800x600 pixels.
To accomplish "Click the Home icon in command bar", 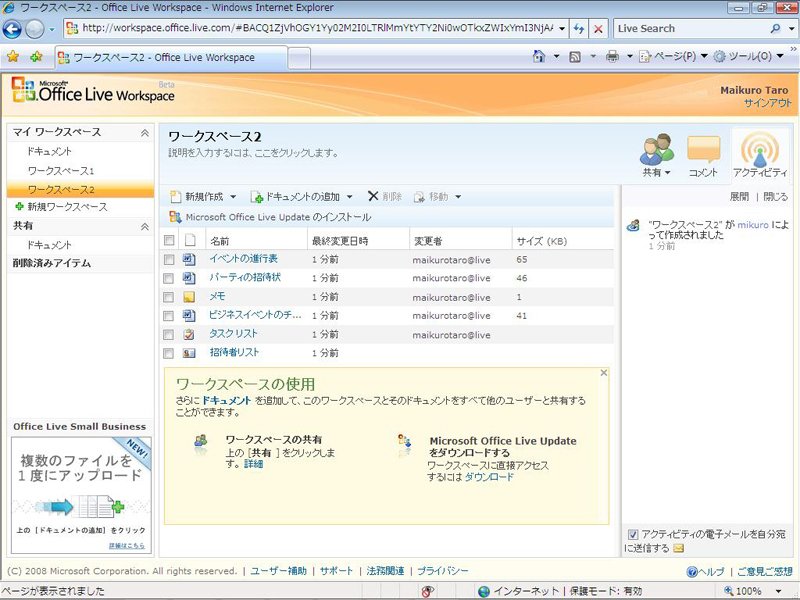I will point(539,56).
